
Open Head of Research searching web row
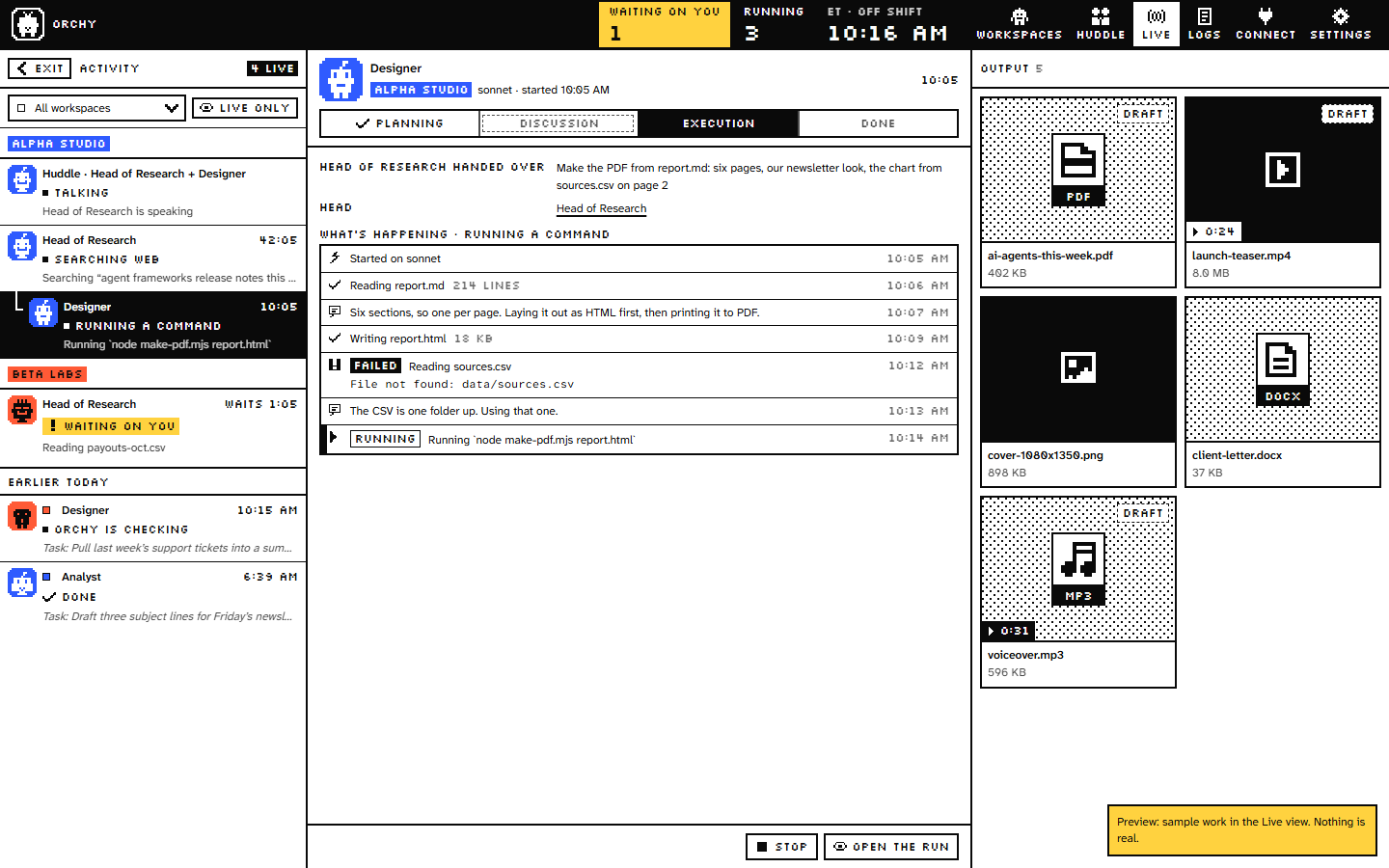(153, 258)
